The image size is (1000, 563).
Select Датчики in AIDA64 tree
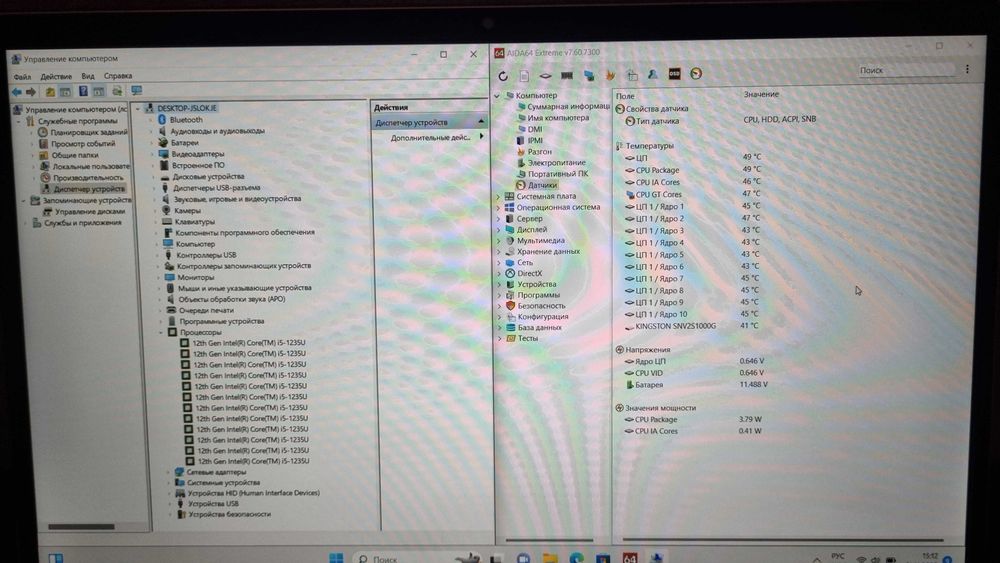[541, 185]
